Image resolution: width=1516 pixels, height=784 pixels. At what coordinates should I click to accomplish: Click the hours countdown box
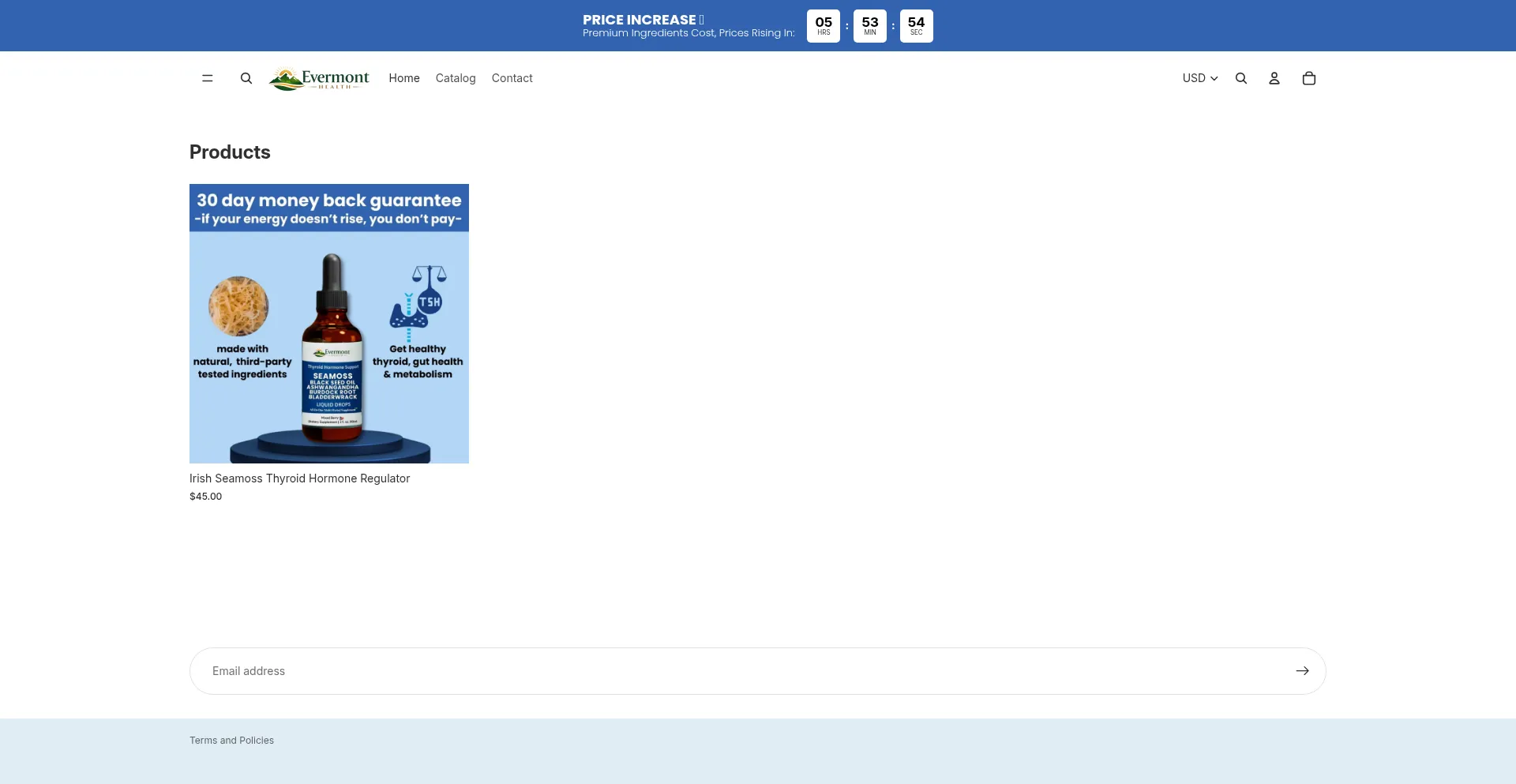click(824, 26)
